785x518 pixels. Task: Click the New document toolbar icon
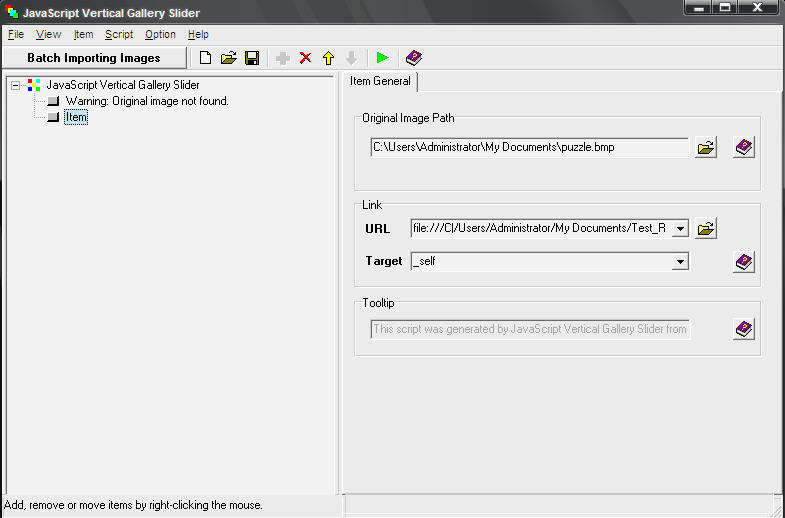pos(205,58)
